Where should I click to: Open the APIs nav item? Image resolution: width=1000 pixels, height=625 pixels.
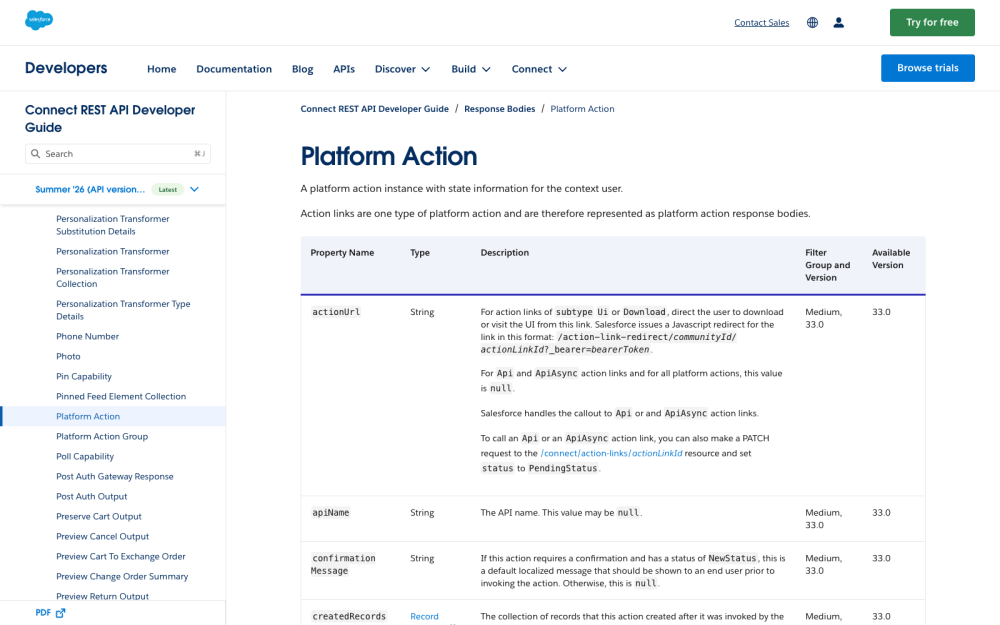(x=344, y=69)
